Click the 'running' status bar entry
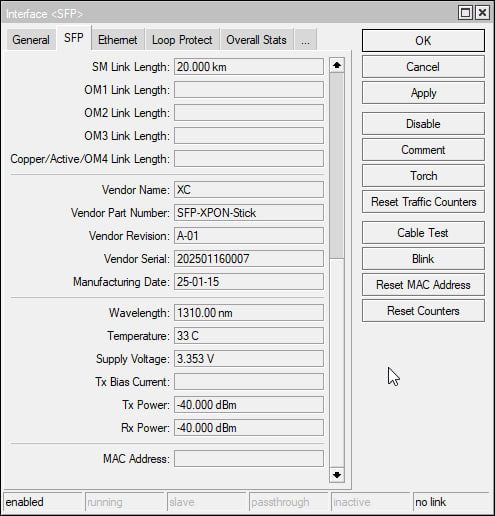The width and height of the screenshot is (495, 516). [125, 502]
